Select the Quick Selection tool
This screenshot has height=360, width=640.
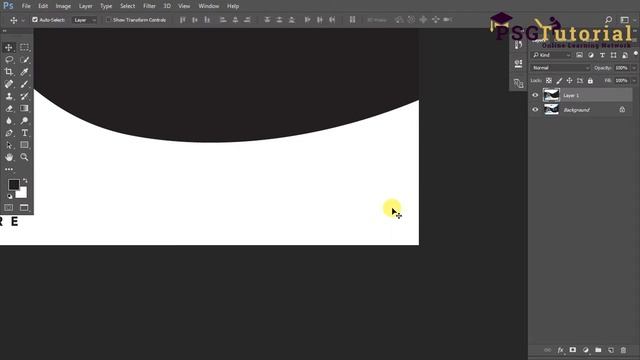(x=24, y=60)
